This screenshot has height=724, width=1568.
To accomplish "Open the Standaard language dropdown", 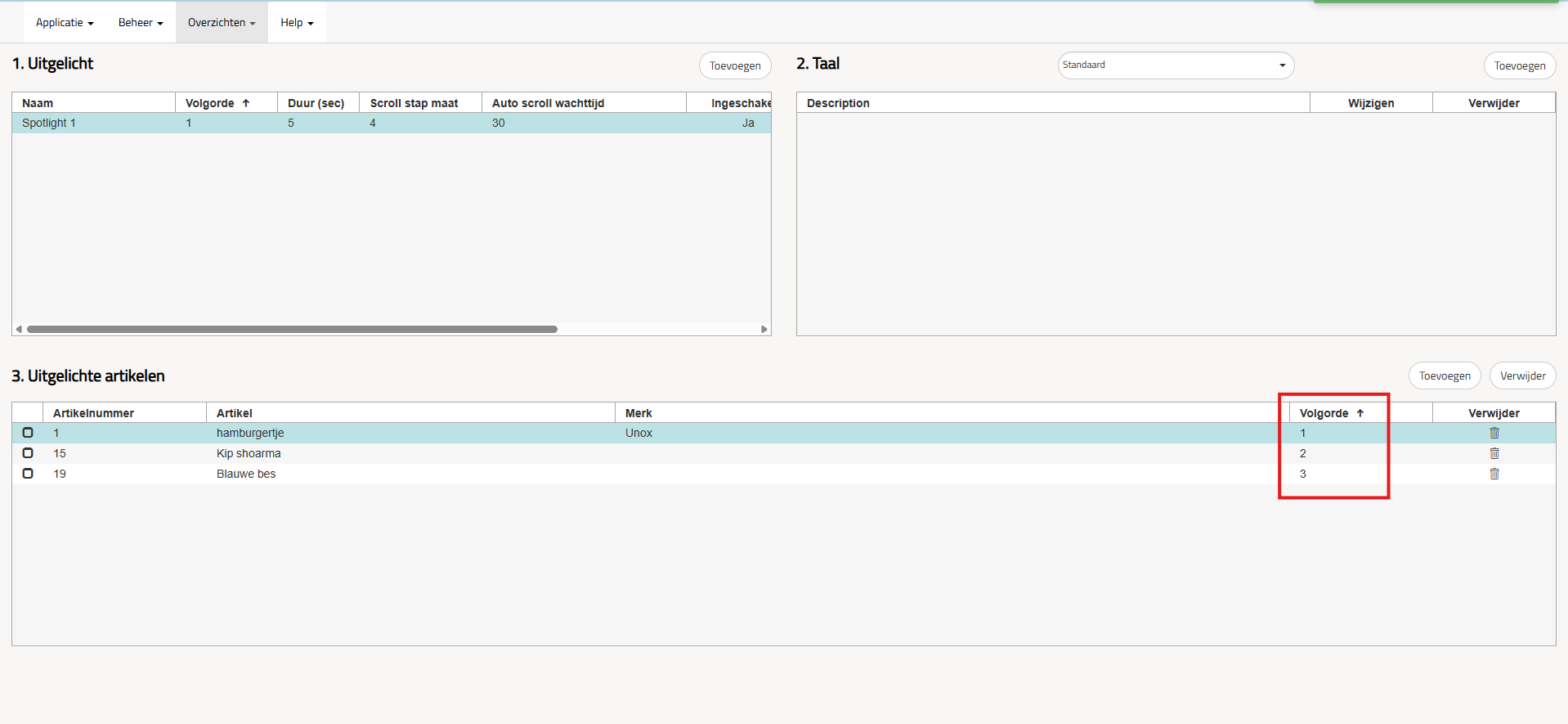I will click(1176, 65).
